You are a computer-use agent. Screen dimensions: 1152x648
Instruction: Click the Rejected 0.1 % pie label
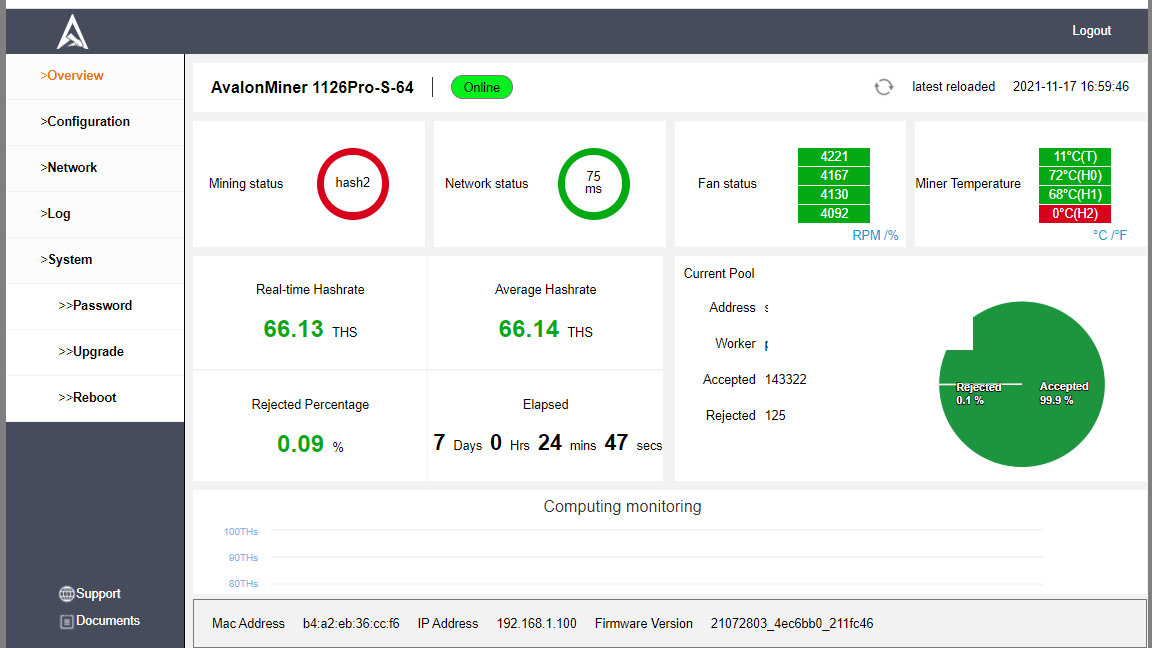[978, 393]
